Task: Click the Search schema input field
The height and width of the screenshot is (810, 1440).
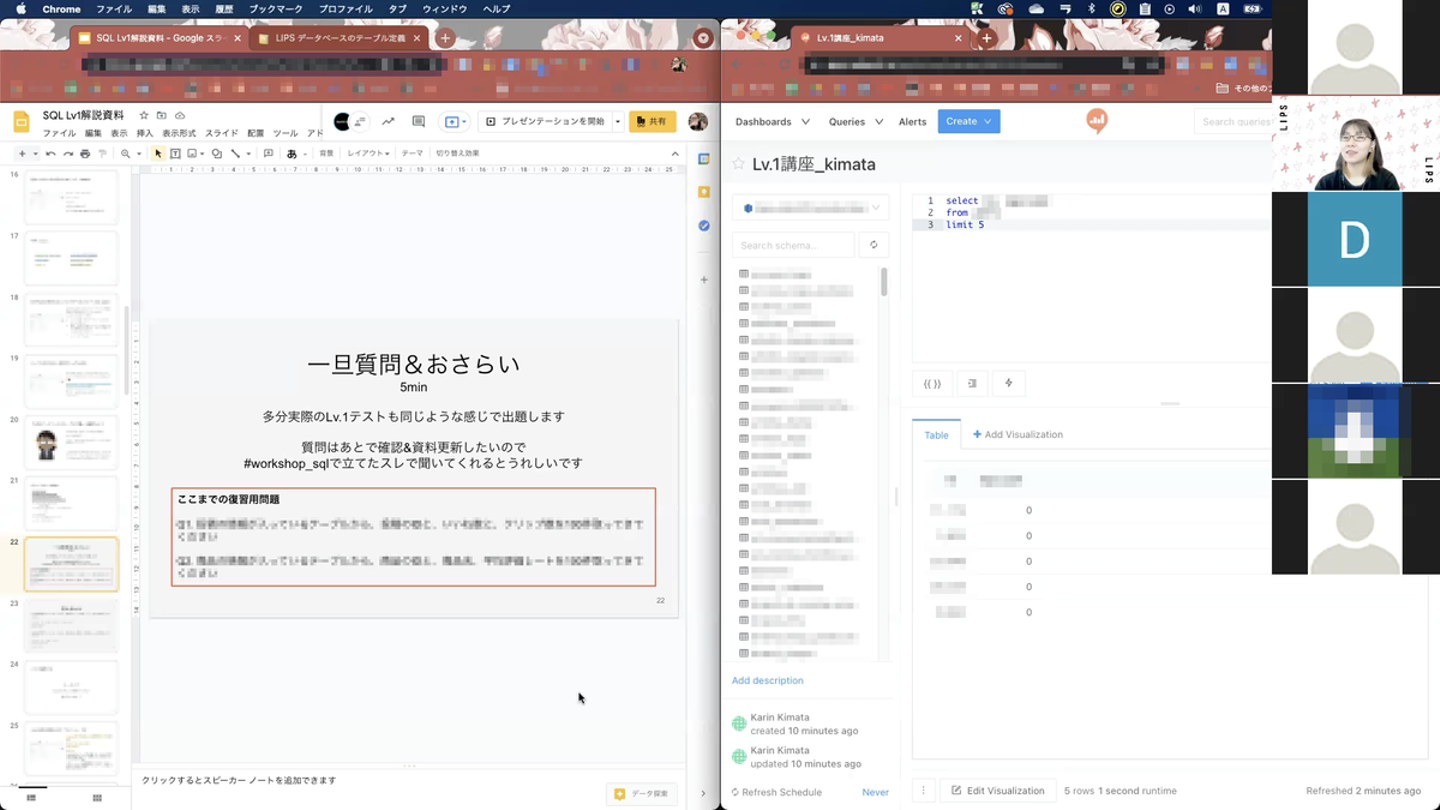Action: click(x=793, y=245)
